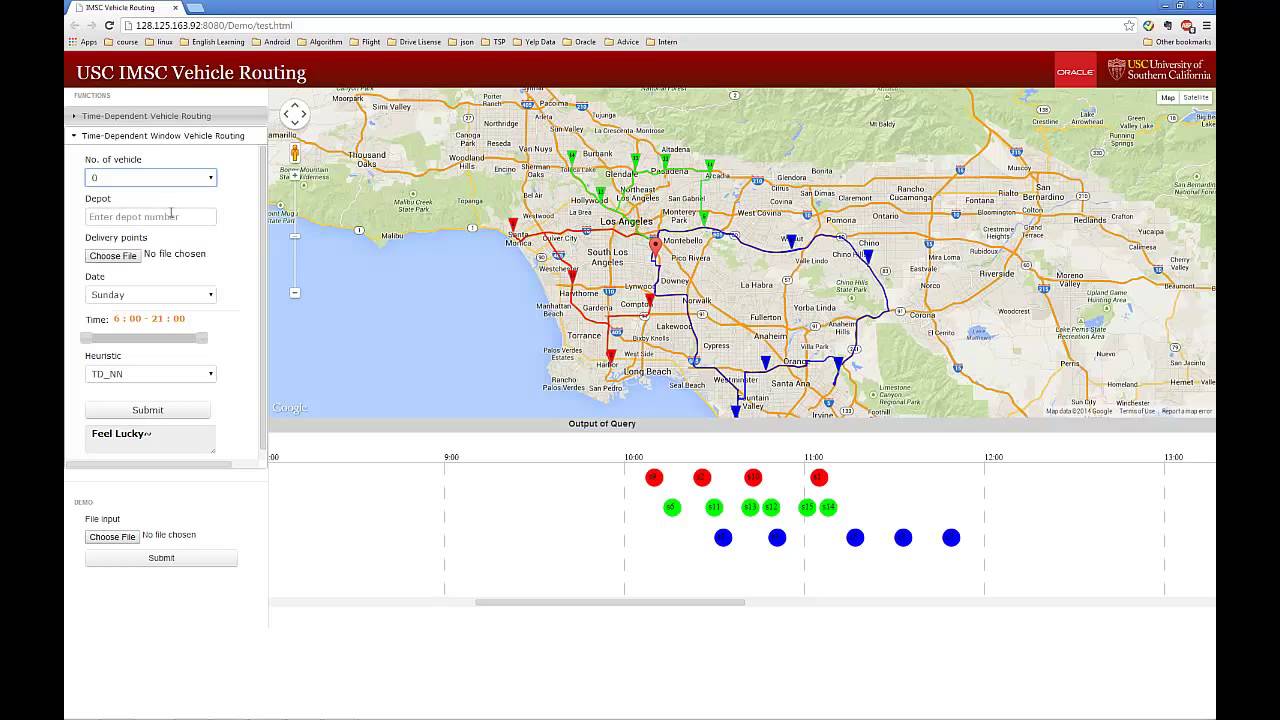Click the green marker near Burbank
Viewport: 1280px width, 720px height.
point(572,157)
